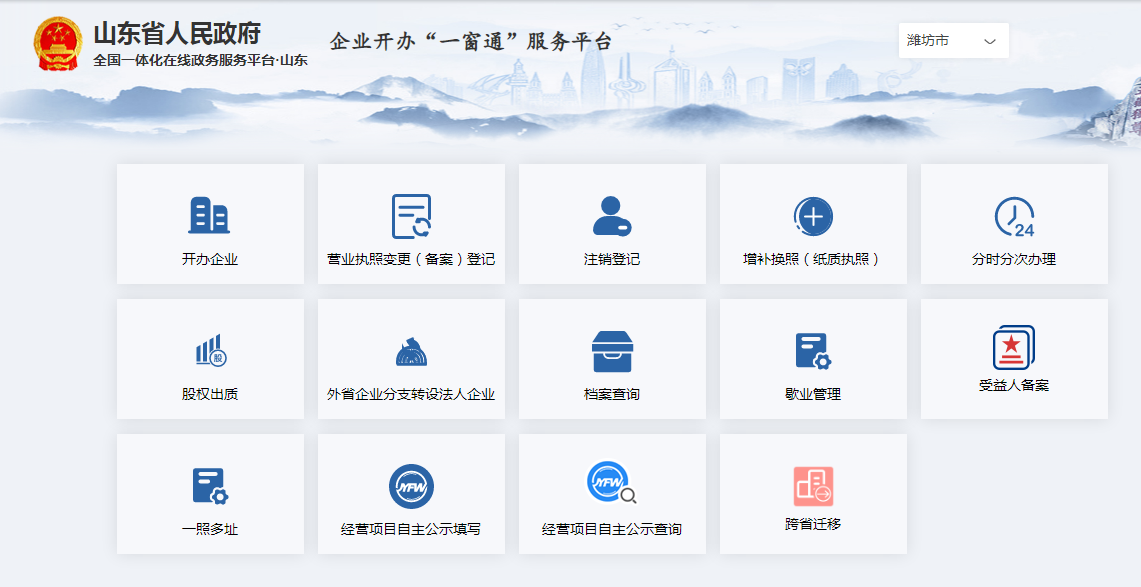The height and width of the screenshot is (587, 1141).
Task: Click the 跨省迁移 text label
Action: click(x=813, y=524)
